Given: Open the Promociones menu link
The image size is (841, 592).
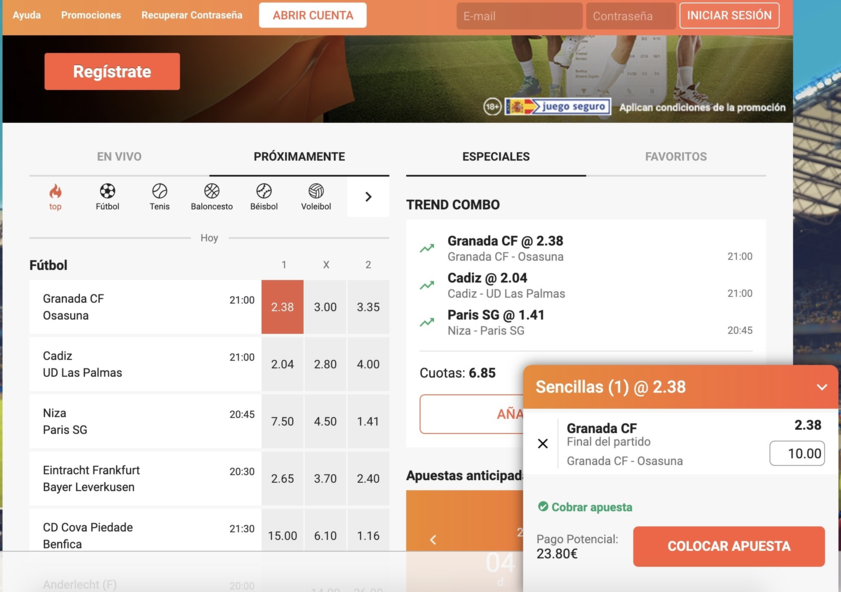Looking at the screenshot, I should pyautogui.click(x=91, y=15).
